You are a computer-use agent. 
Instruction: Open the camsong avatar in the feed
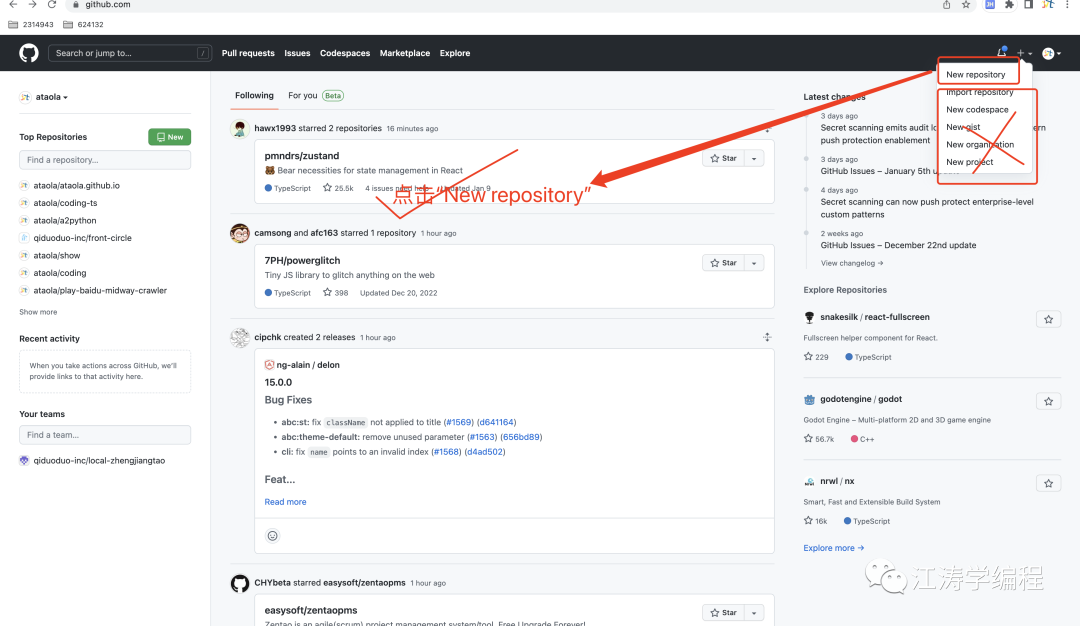[x=240, y=233]
